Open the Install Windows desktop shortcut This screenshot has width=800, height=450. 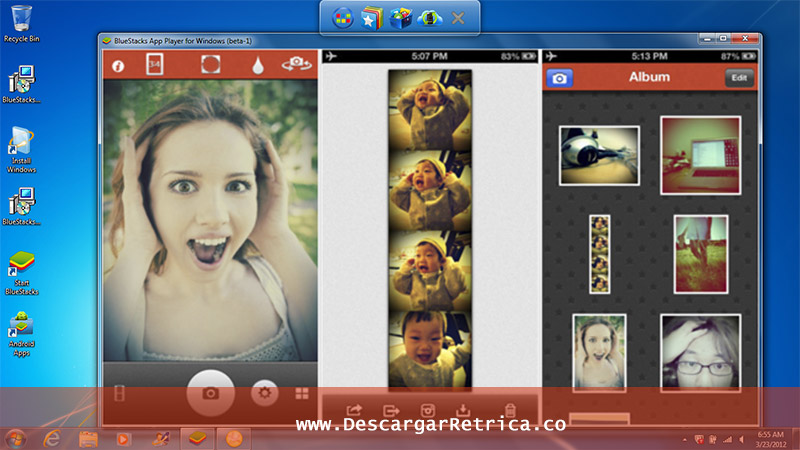[x=21, y=150]
